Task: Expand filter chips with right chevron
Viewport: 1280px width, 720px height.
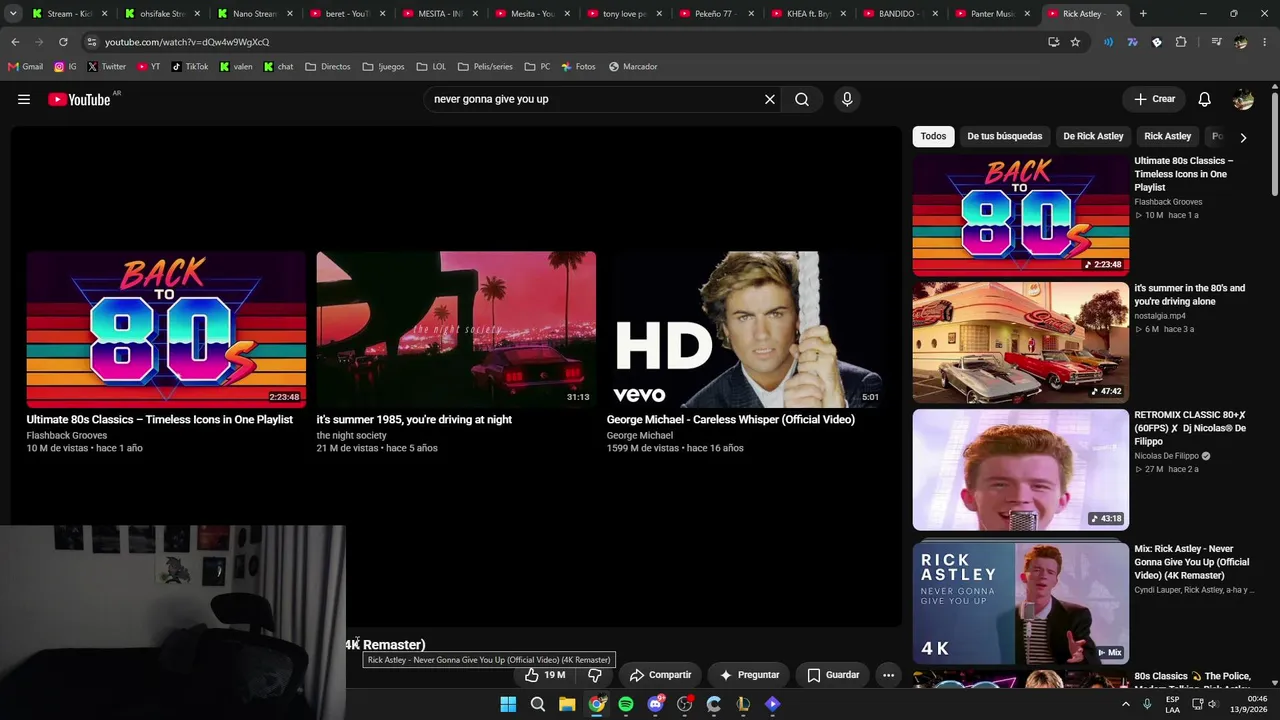Action: tap(1243, 137)
